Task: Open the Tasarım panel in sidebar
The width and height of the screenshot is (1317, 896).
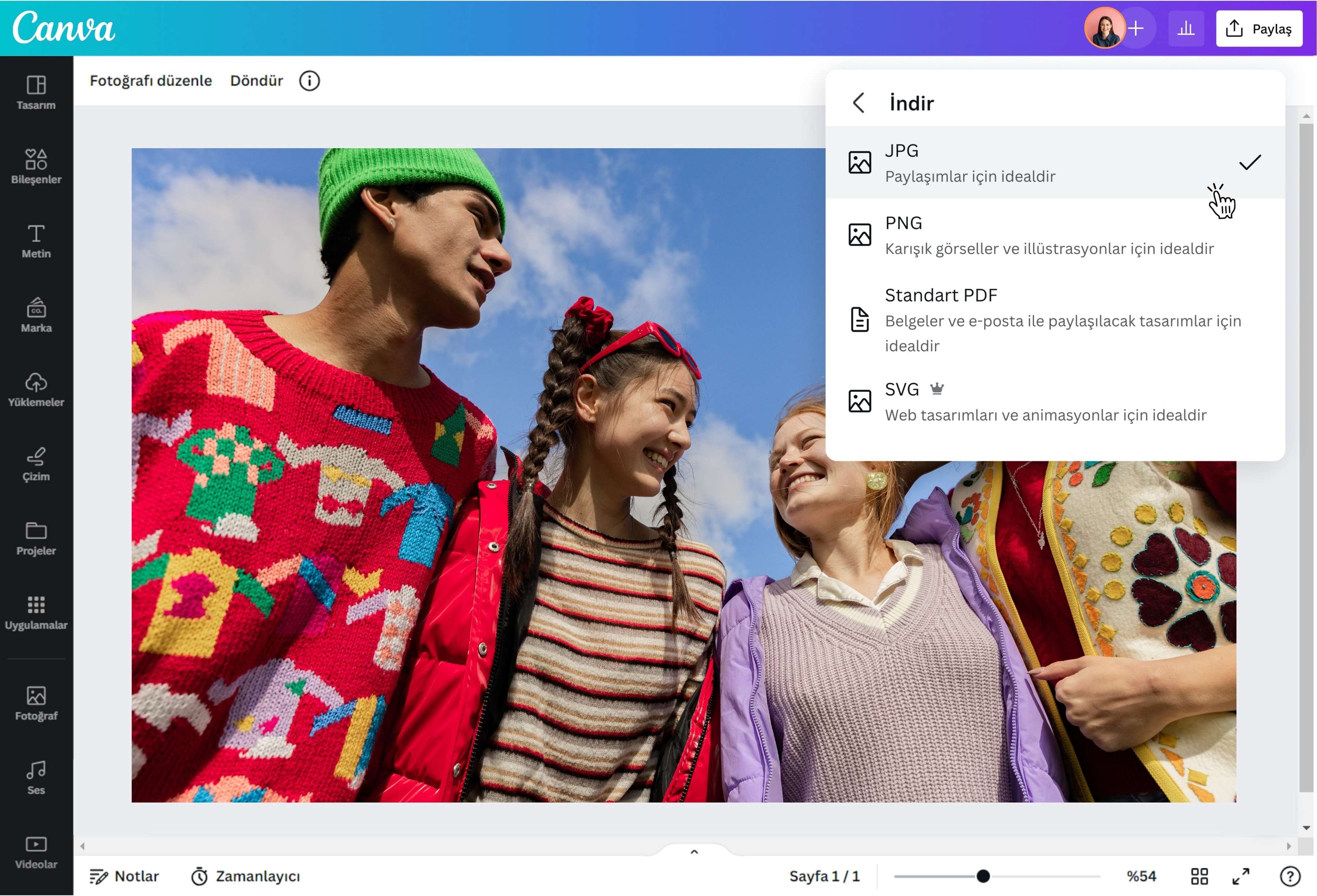Action: point(36,93)
